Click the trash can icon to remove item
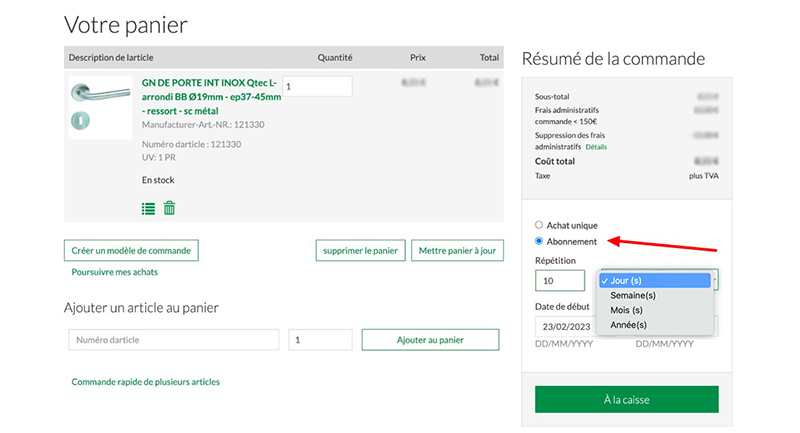Screen dimensions: 800x433 [x=170, y=208]
